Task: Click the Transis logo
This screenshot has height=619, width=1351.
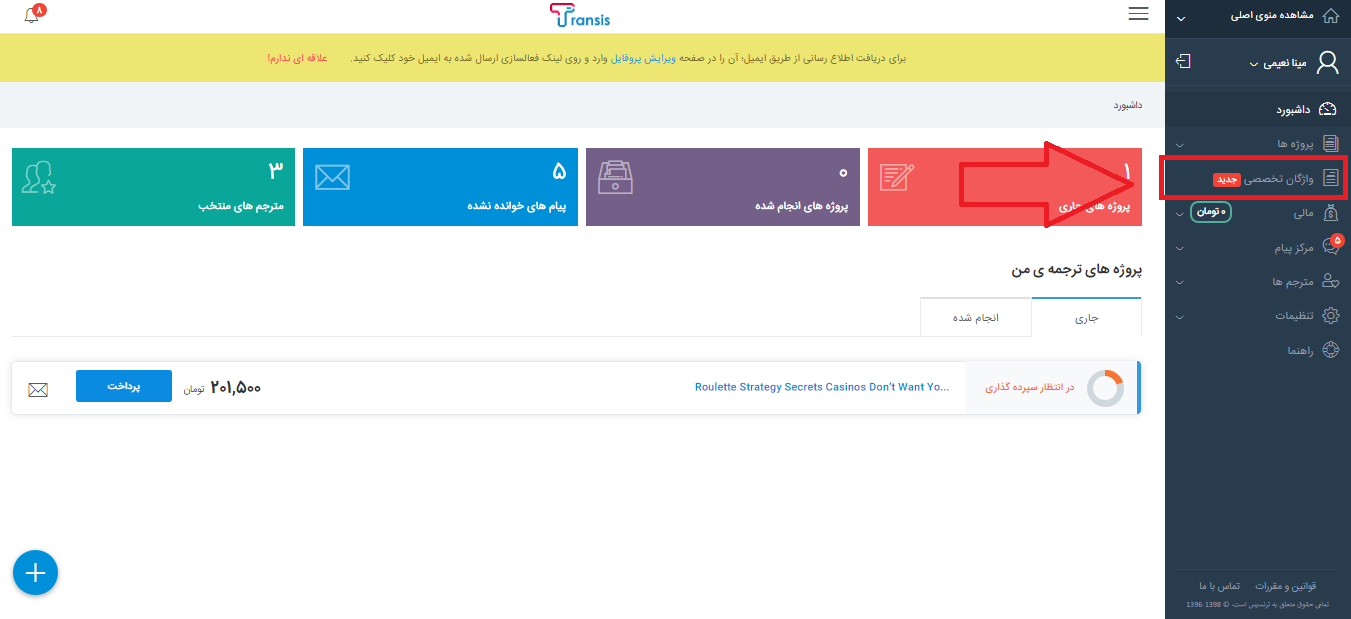Action: (x=580, y=15)
